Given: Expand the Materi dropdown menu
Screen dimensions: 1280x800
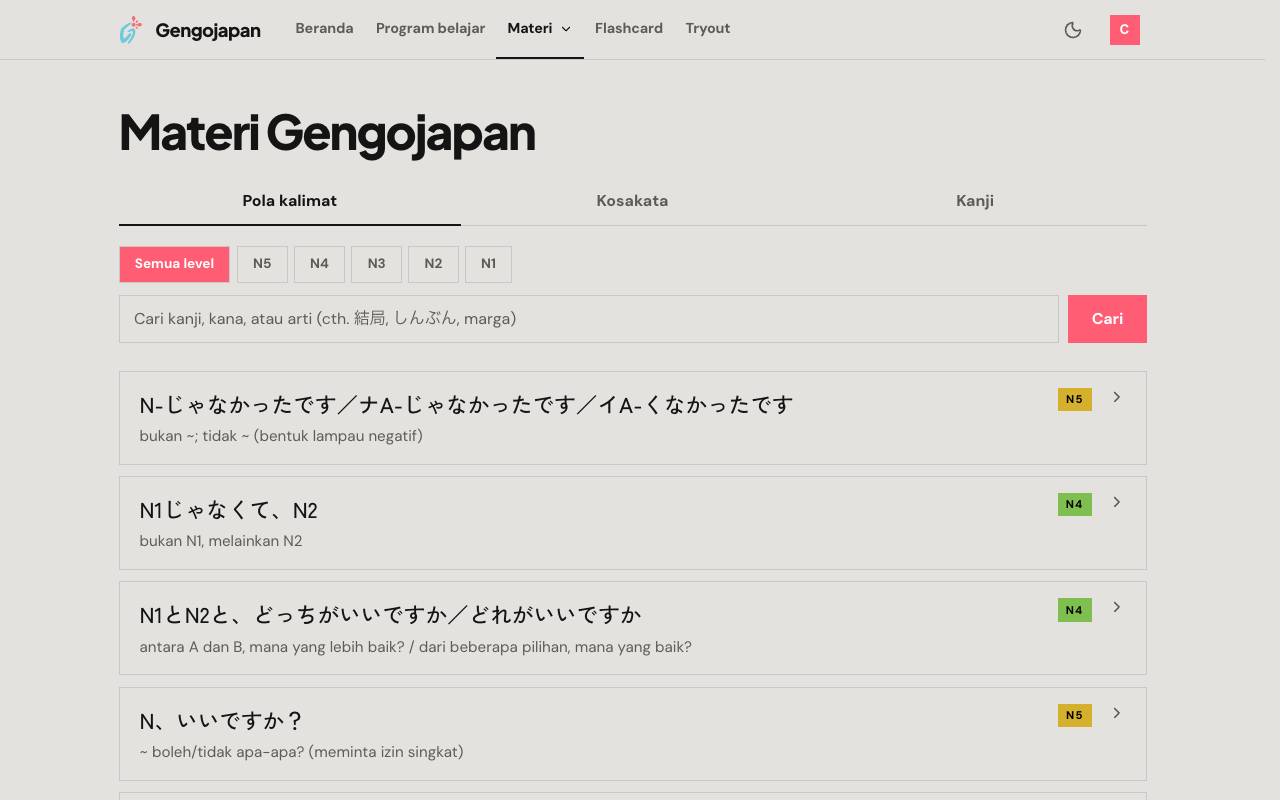Looking at the screenshot, I should (540, 29).
